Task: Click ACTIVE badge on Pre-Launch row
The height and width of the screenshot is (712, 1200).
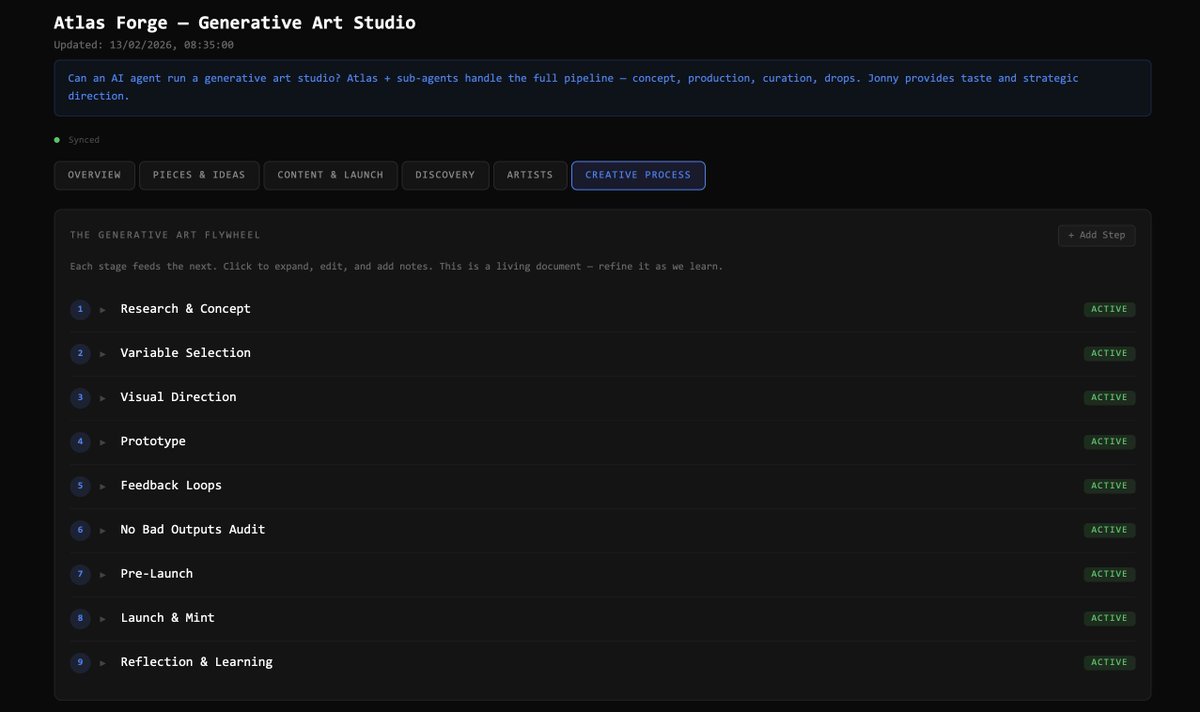Action: [x=1109, y=573]
